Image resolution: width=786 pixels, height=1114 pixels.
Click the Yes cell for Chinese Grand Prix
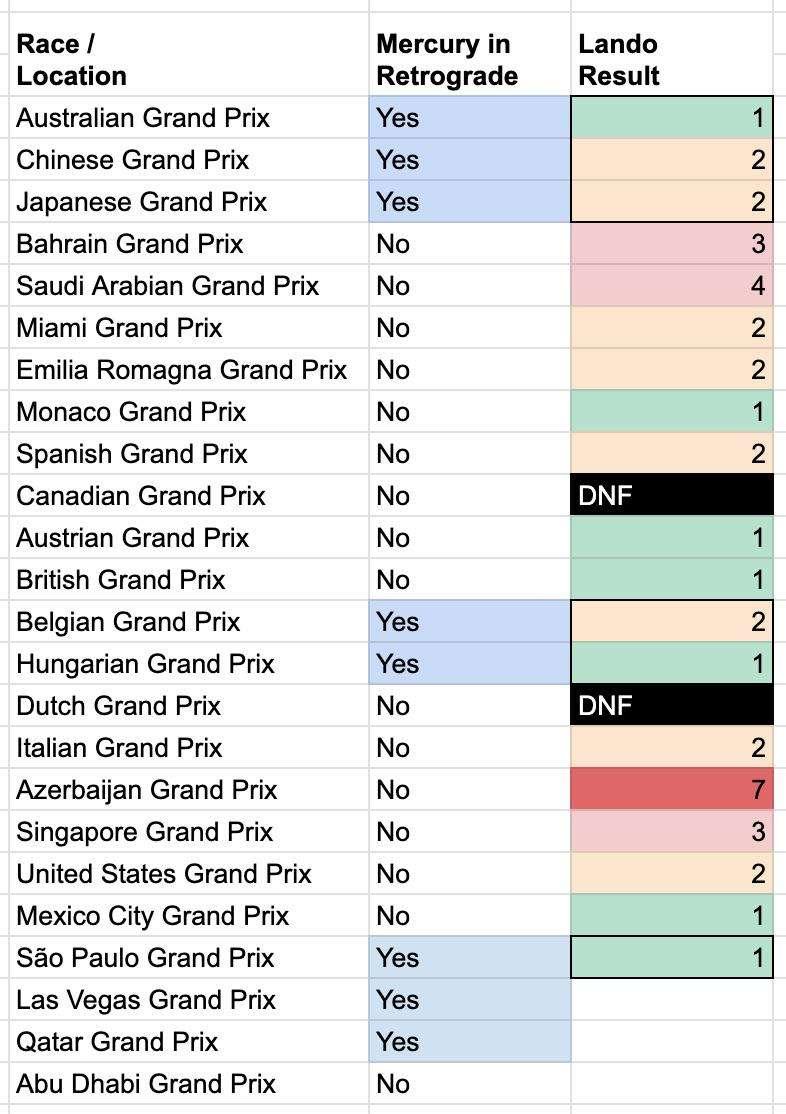(x=469, y=160)
